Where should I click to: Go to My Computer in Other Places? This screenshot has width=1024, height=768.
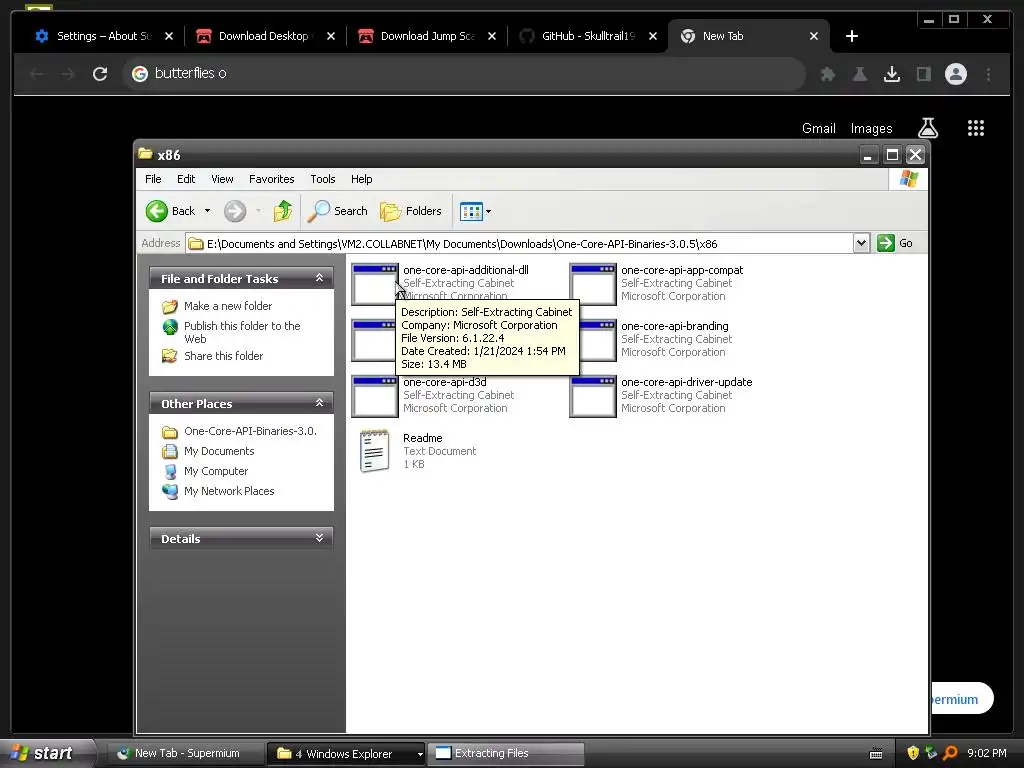pos(216,471)
